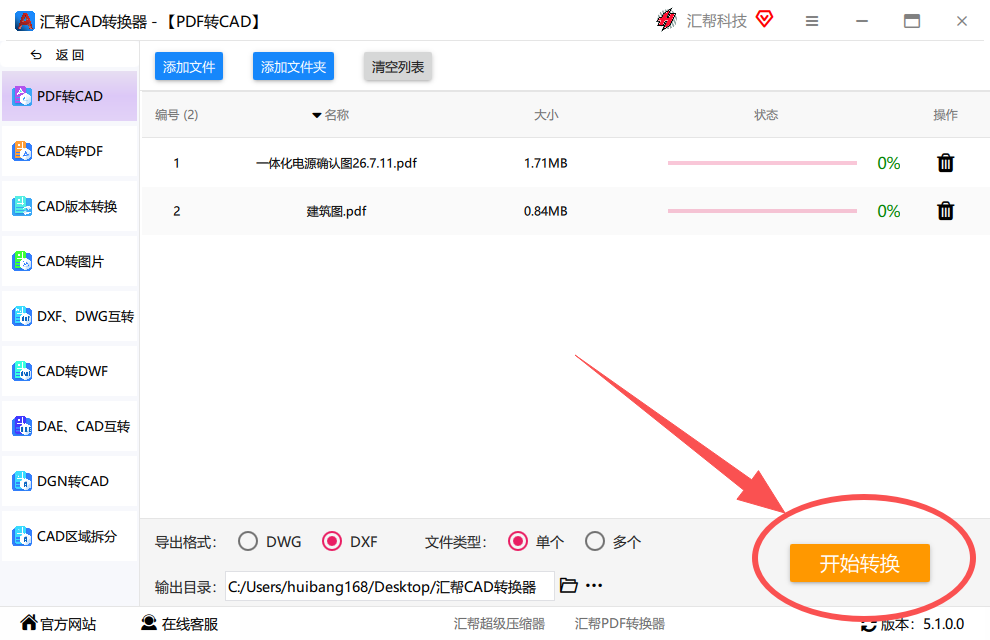Switch to PDF转CAD mode
This screenshot has width=990, height=640.
coord(69,96)
